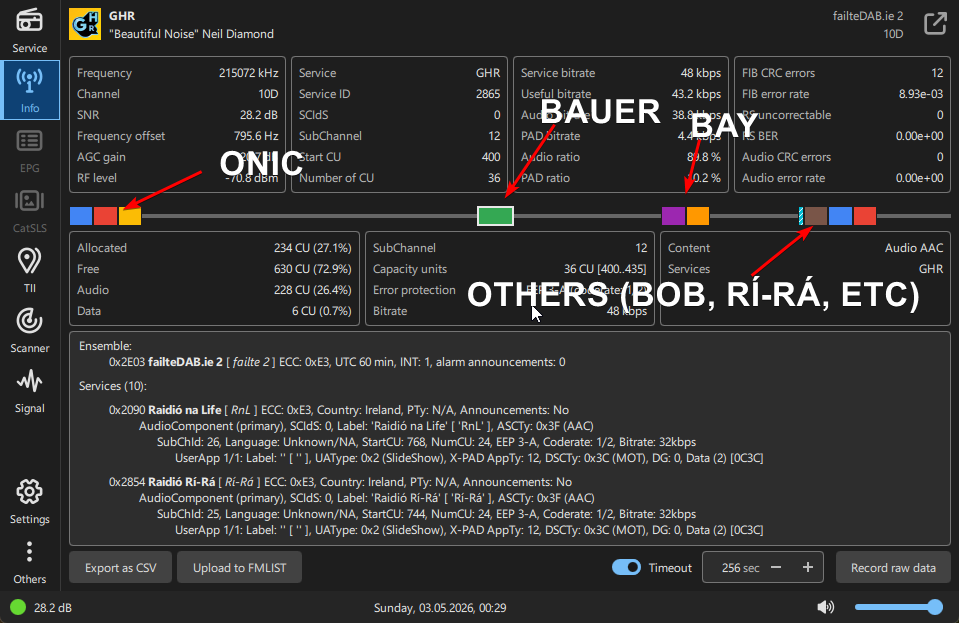
Task: Select the orange block next to purple
Action: coord(698,216)
